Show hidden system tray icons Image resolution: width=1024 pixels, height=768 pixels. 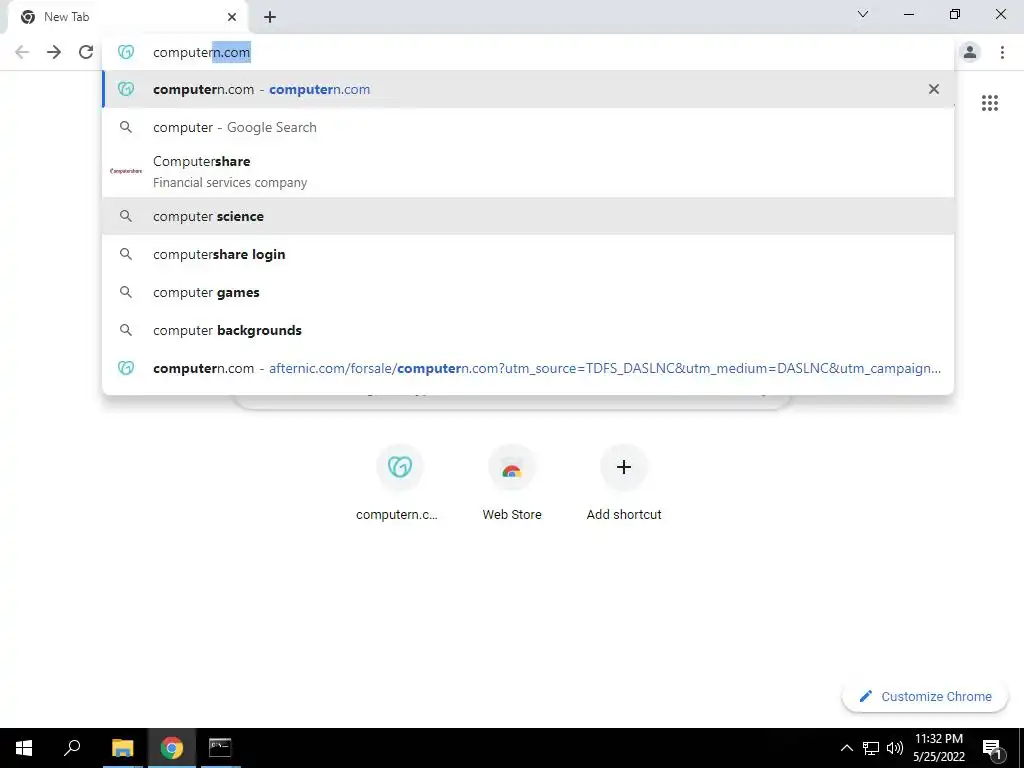tap(846, 748)
